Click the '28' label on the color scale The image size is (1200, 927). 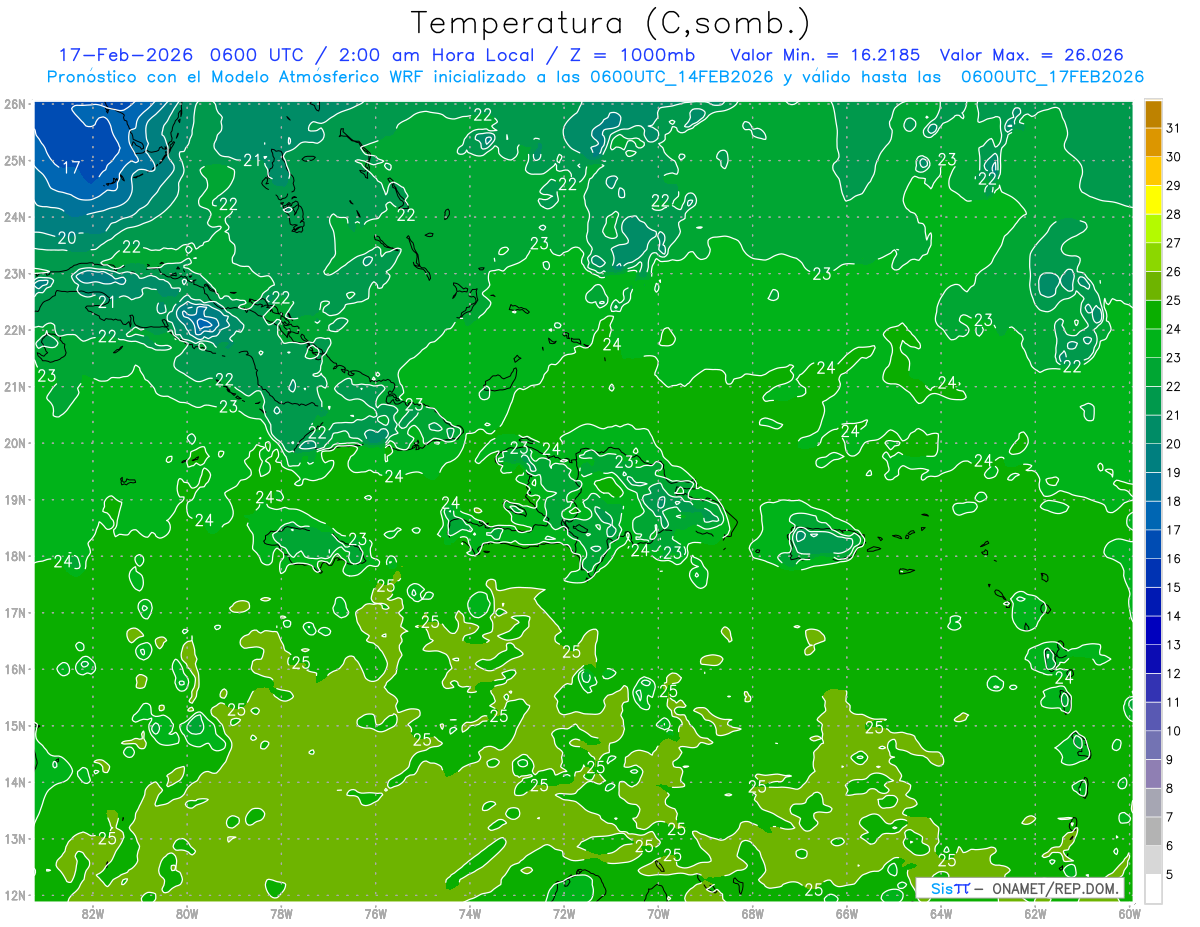[1173, 215]
